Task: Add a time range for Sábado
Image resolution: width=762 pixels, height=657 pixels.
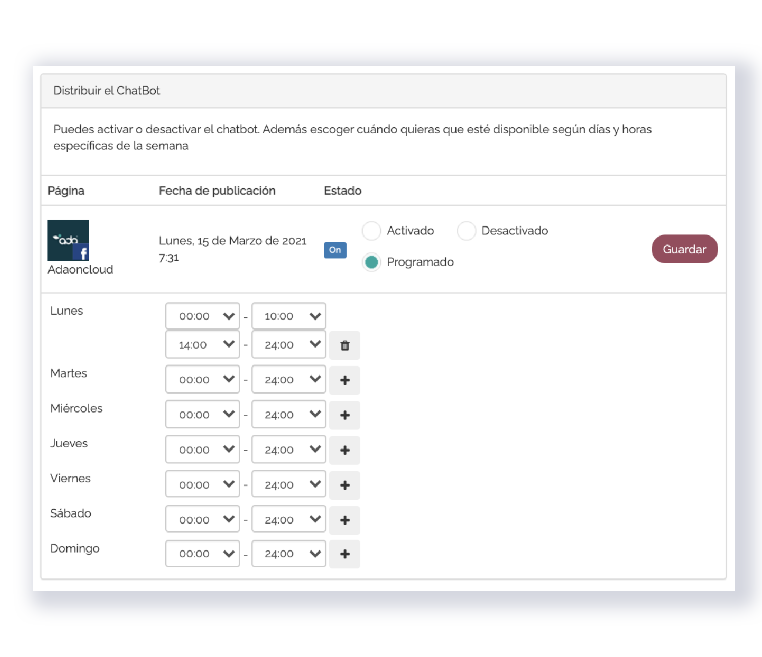Action: (x=344, y=520)
